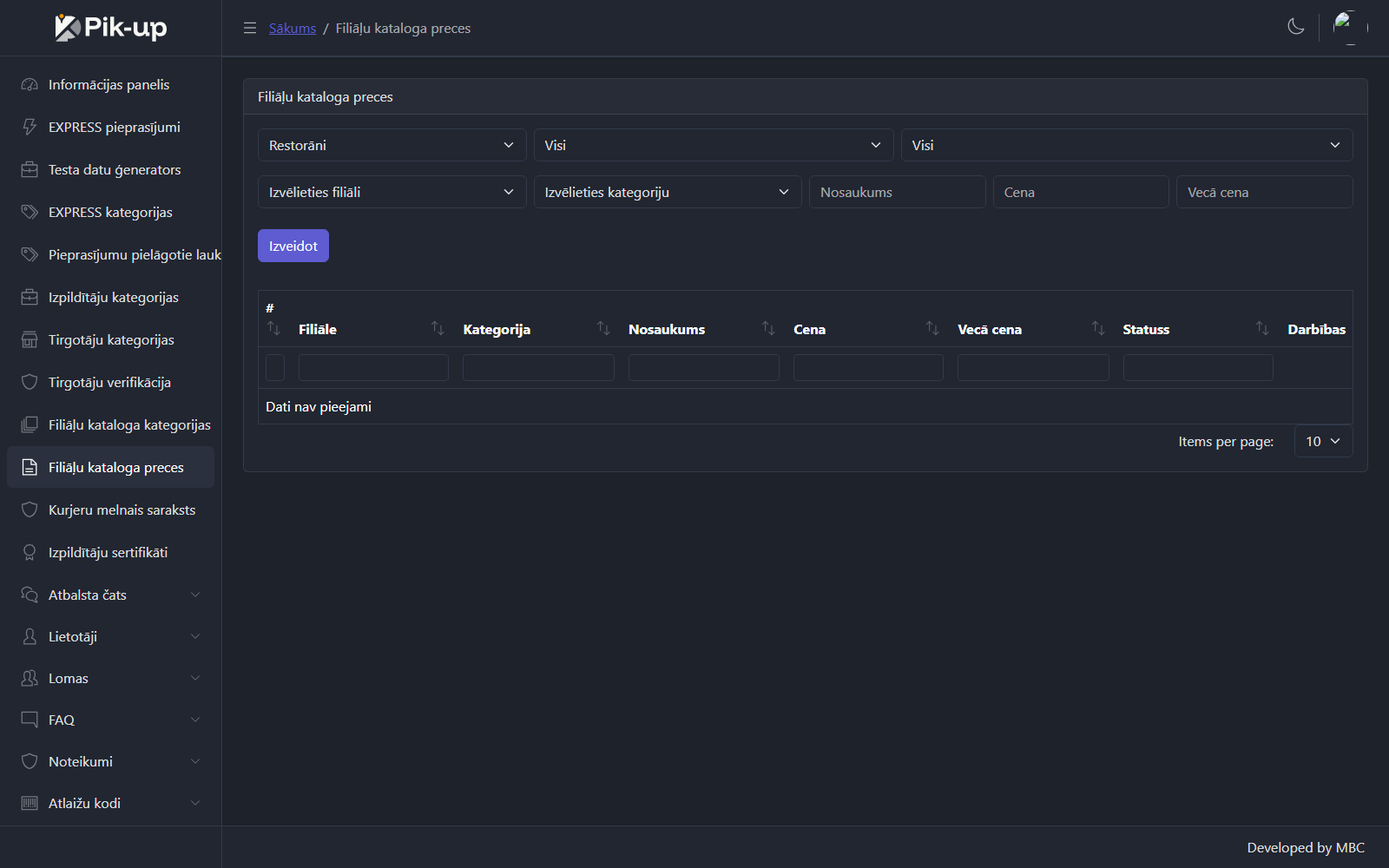Click the Lomas people icon
The image size is (1389, 868).
click(x=30, y=679)
